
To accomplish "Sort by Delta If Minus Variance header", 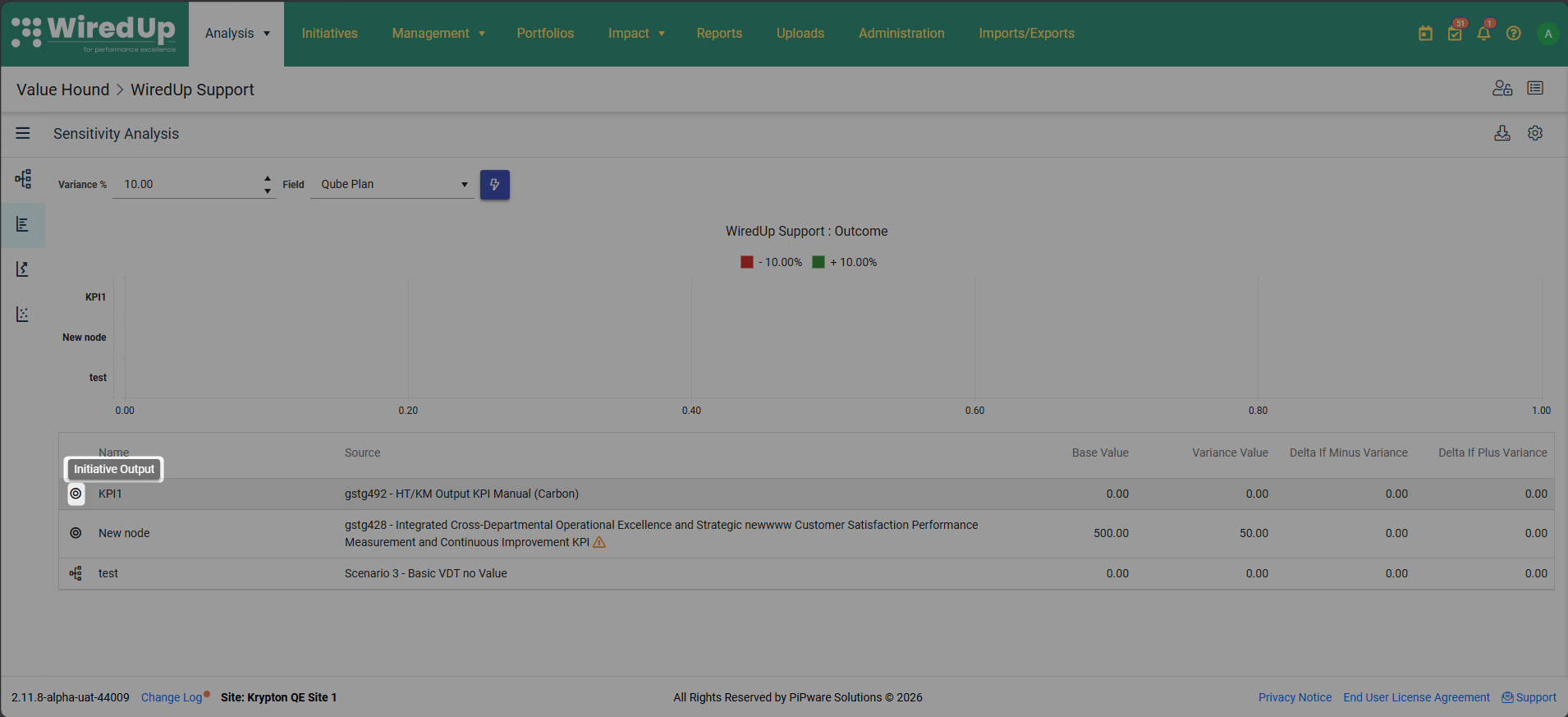I will [1348, 453].
